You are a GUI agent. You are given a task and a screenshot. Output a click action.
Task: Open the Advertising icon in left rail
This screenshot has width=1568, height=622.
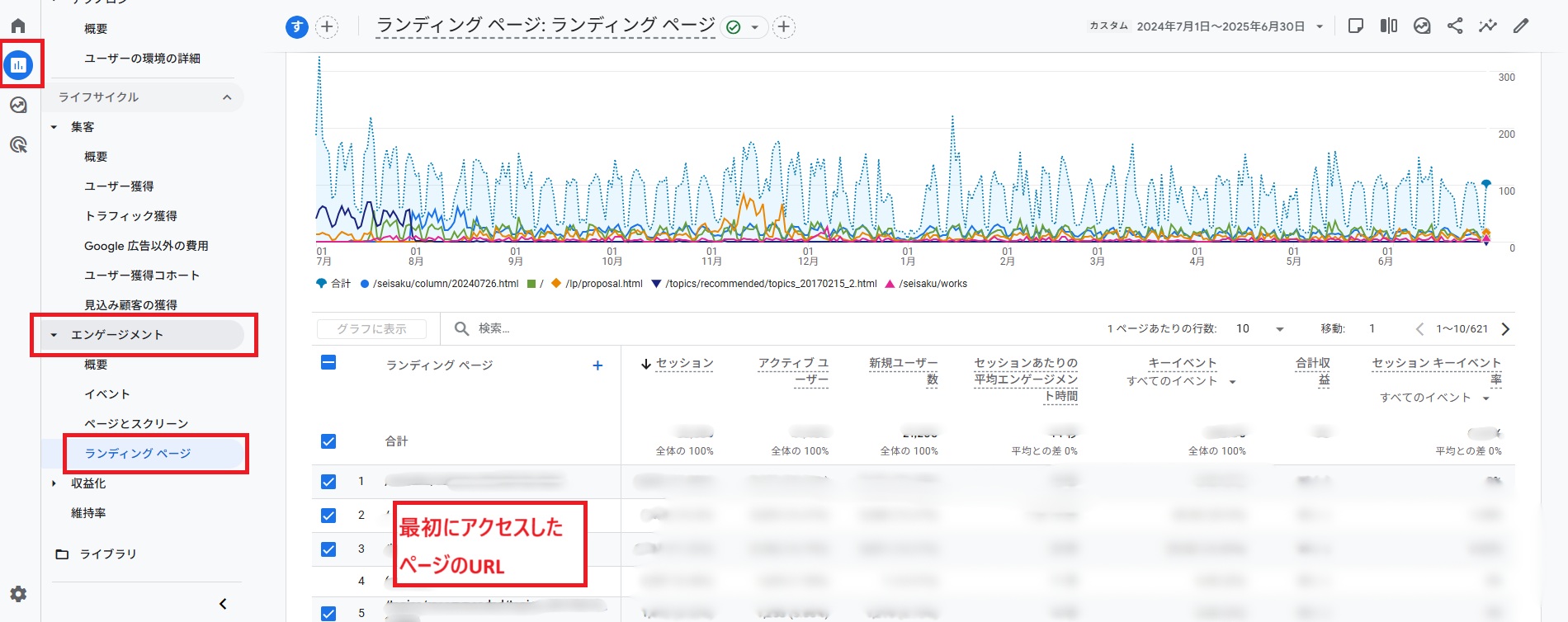click(18, 145)
